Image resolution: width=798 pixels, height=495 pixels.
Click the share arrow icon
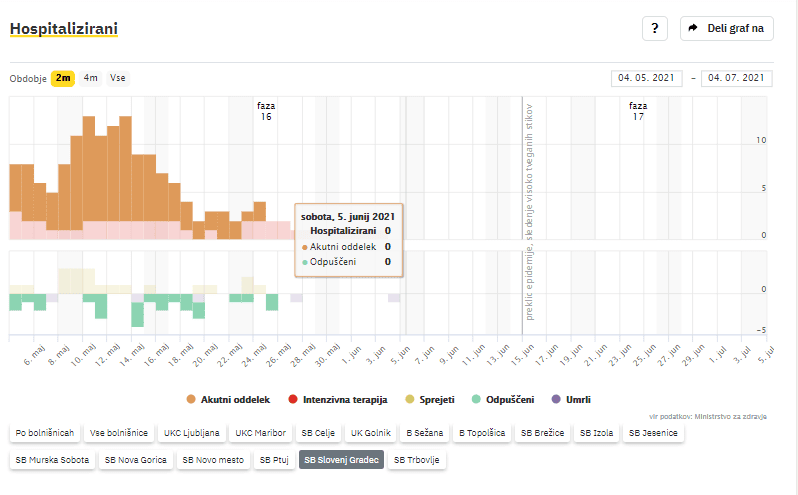point(693,28)
